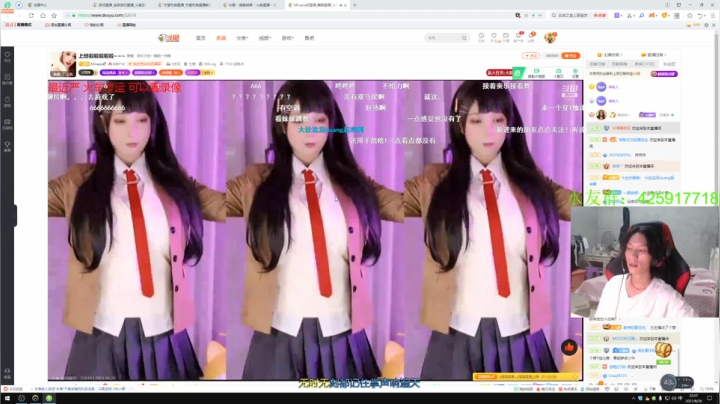The width and height of the screenshot is (720, 404).
Task: Click the magnifier icon in site search
Action: click(x=464, y=38)
